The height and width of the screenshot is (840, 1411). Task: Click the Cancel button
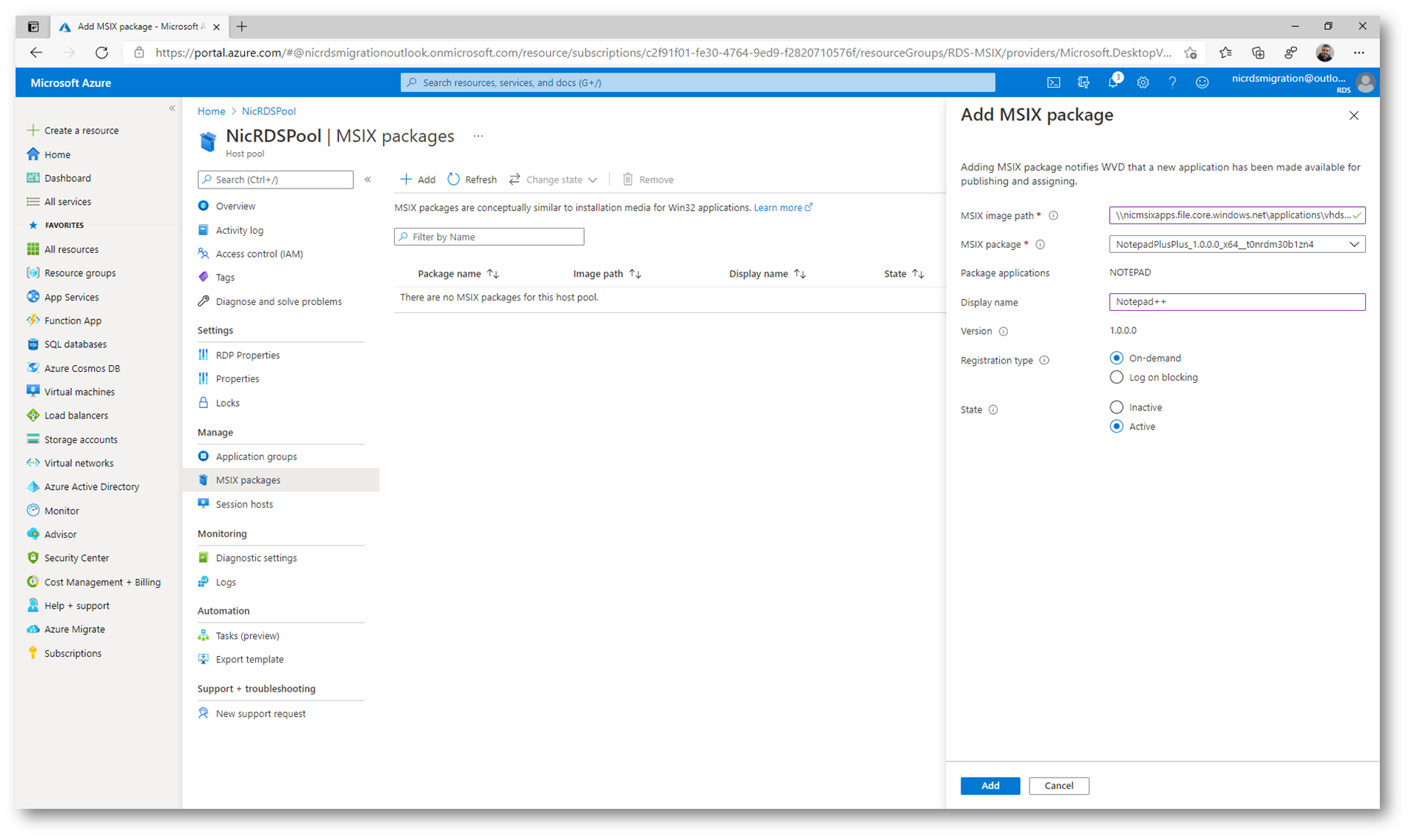pyautogui.click(x=1058, y=786)
